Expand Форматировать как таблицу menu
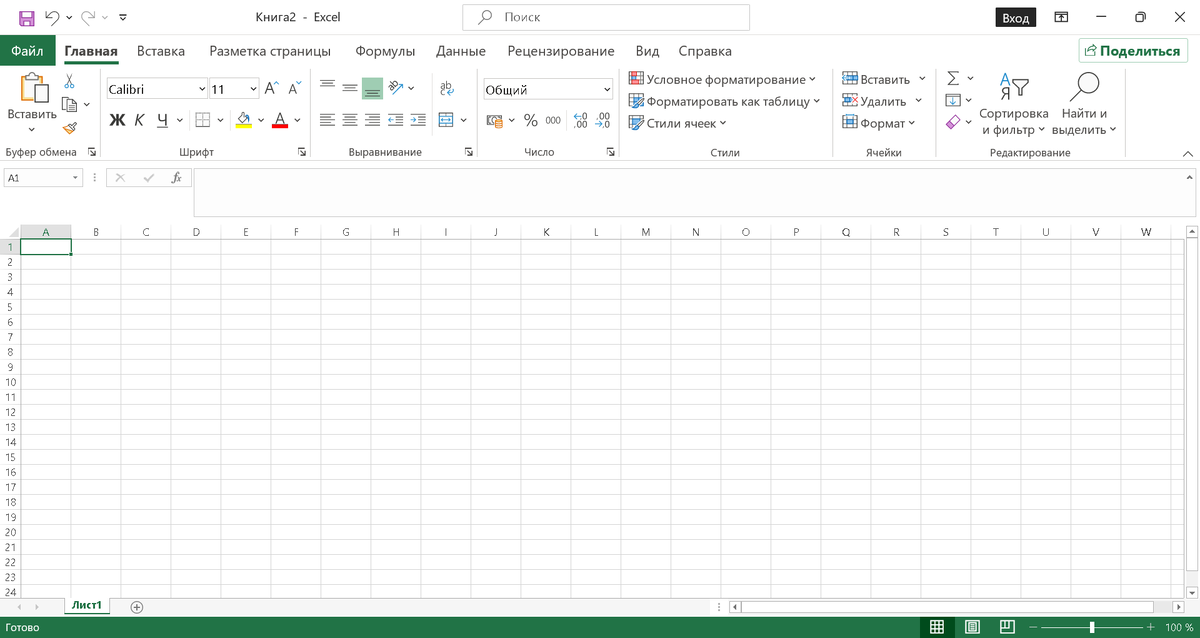 click(x=724, y=101)
